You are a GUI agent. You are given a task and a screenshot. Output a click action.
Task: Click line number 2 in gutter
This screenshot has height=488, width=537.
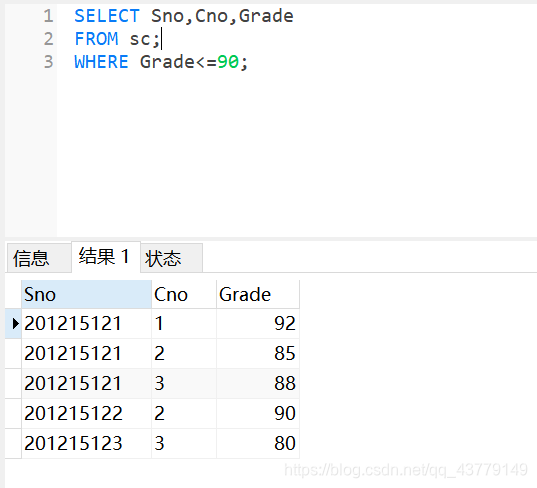pyautogui.click(x=48, y=39)
